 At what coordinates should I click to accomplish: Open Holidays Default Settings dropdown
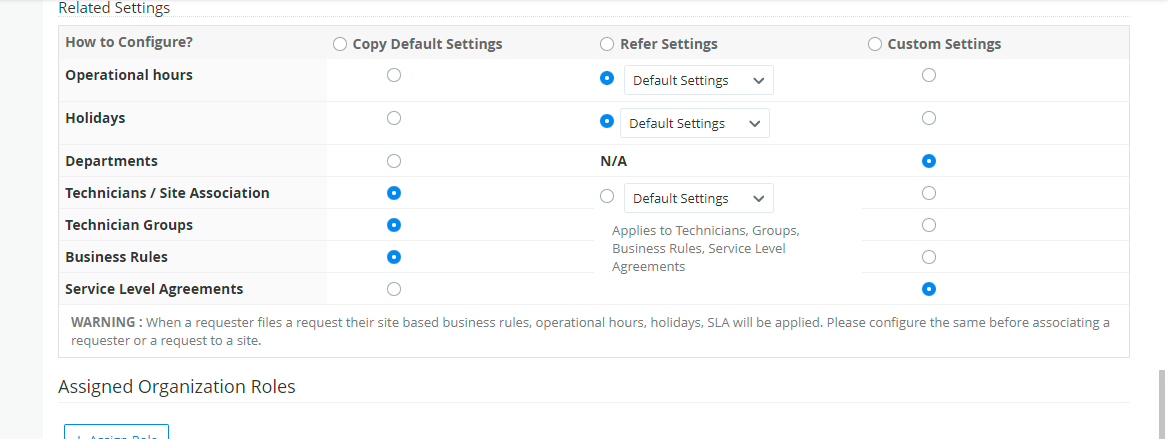(694, 123)
